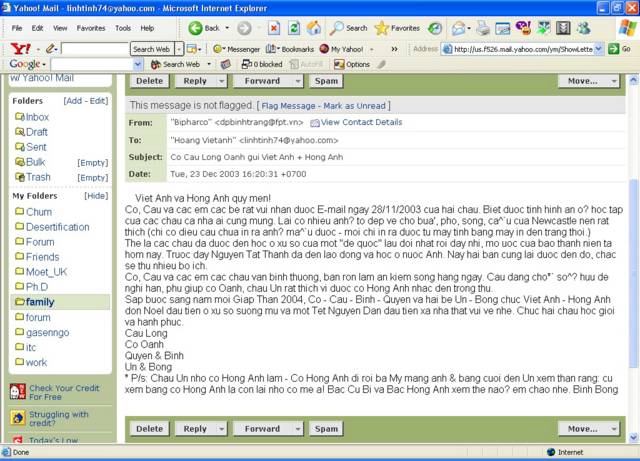The height and width of the screenshot is (461, 640).
Task: Click the Yahoo Messenger smiley toolbar icon
Action: click(x=523, y=28)
